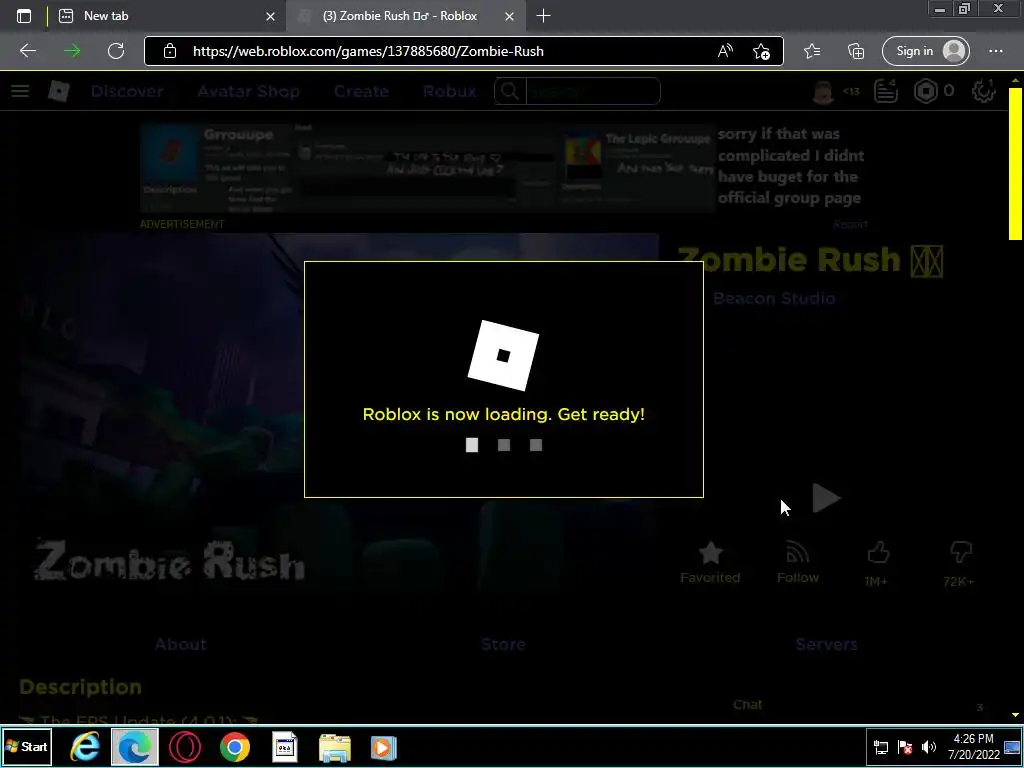Click the Roblox search box
Screen dimensions: 1024x768
577,91
